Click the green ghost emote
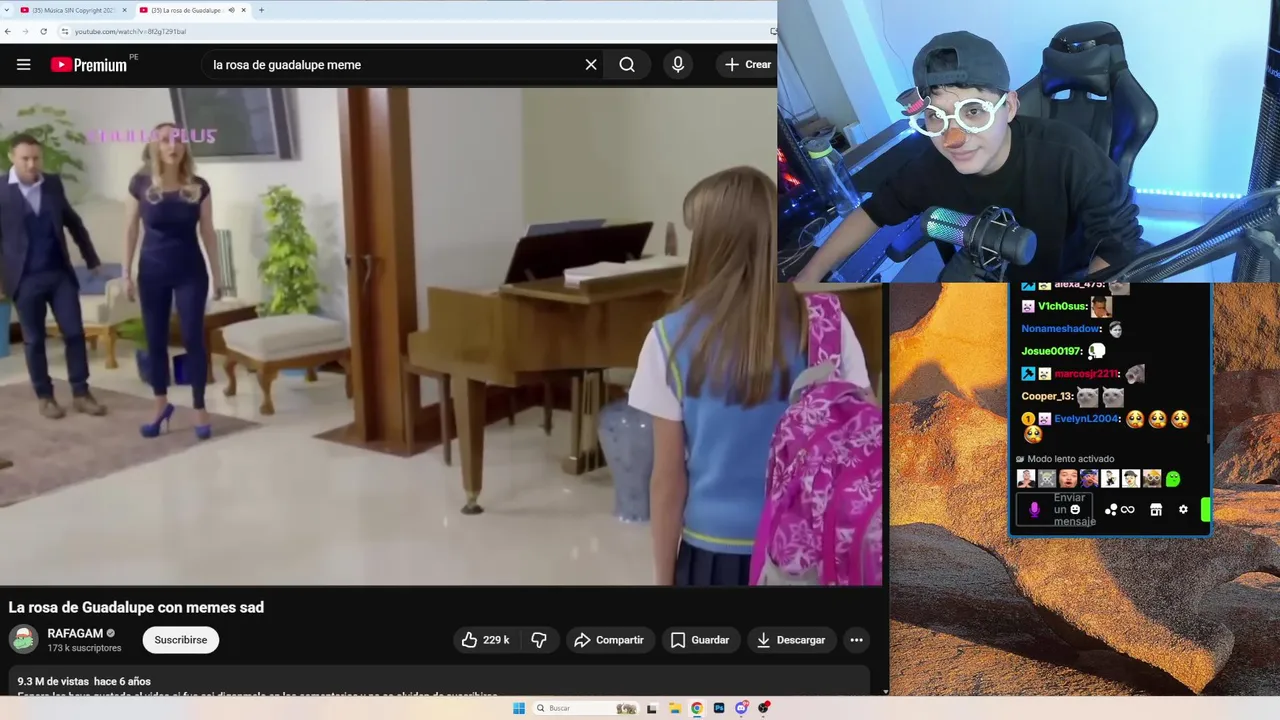1280x720 pixels. pyautogui.click(x=1173, y=479)
